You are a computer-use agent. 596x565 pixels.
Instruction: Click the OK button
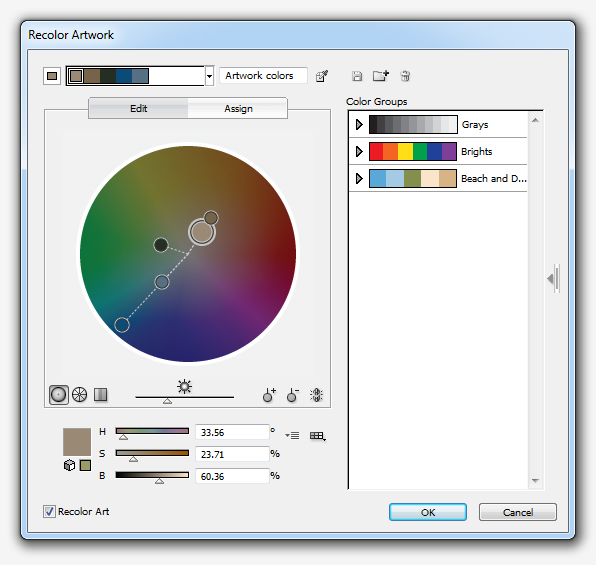point(428,512)
